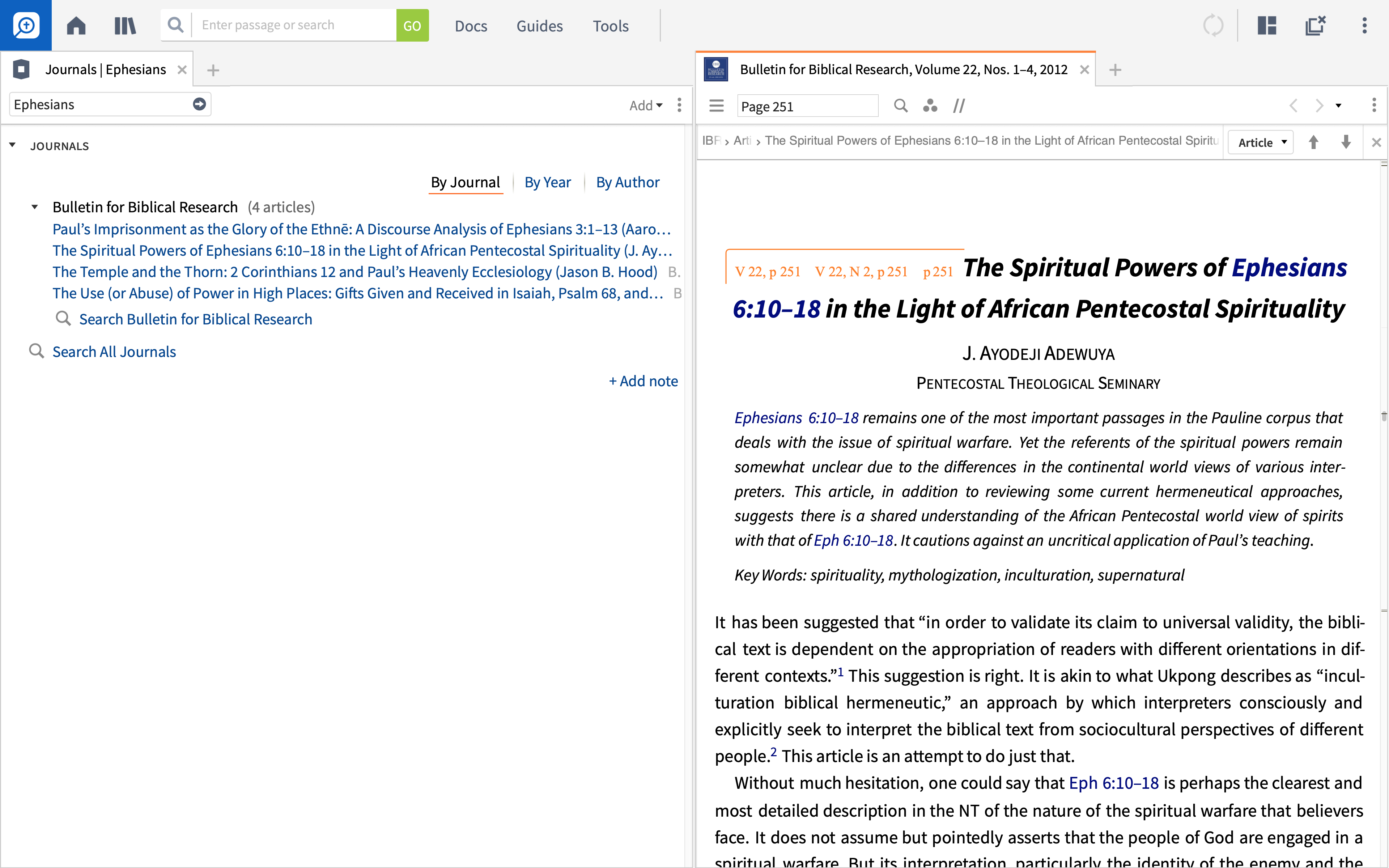Open footnote 2 superscript

[773, 752]
